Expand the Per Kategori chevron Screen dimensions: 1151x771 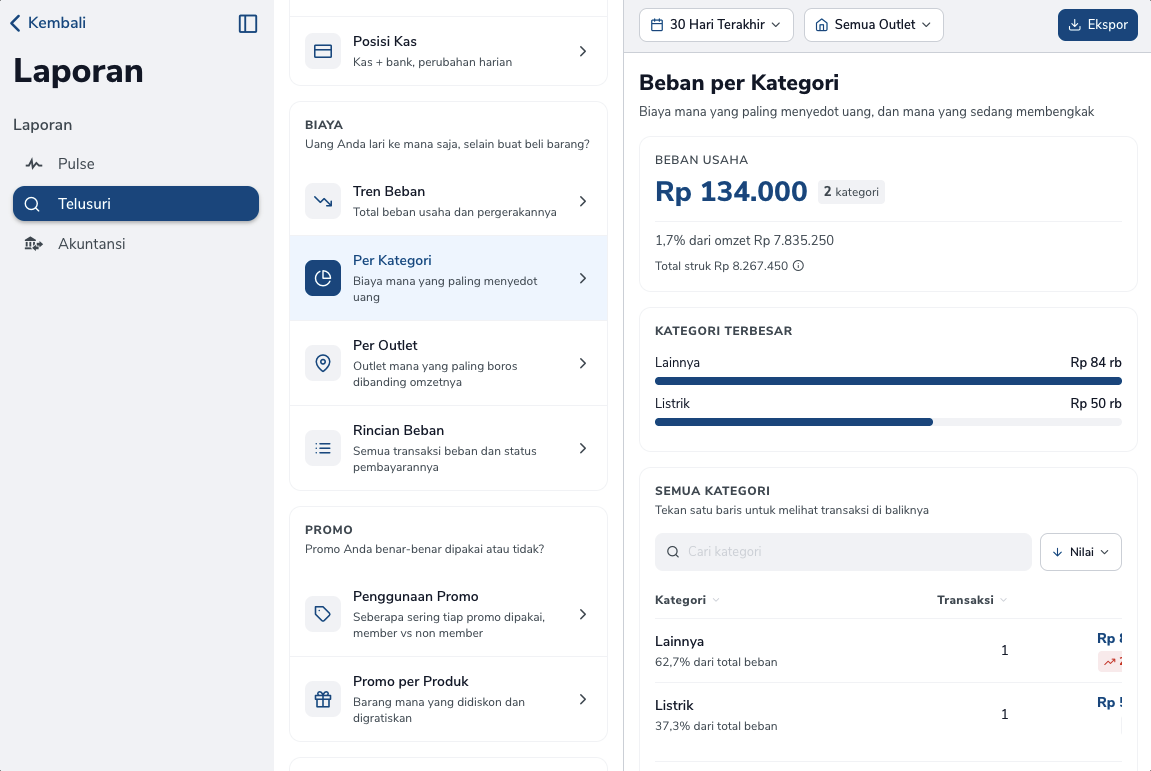coord(583,278)
